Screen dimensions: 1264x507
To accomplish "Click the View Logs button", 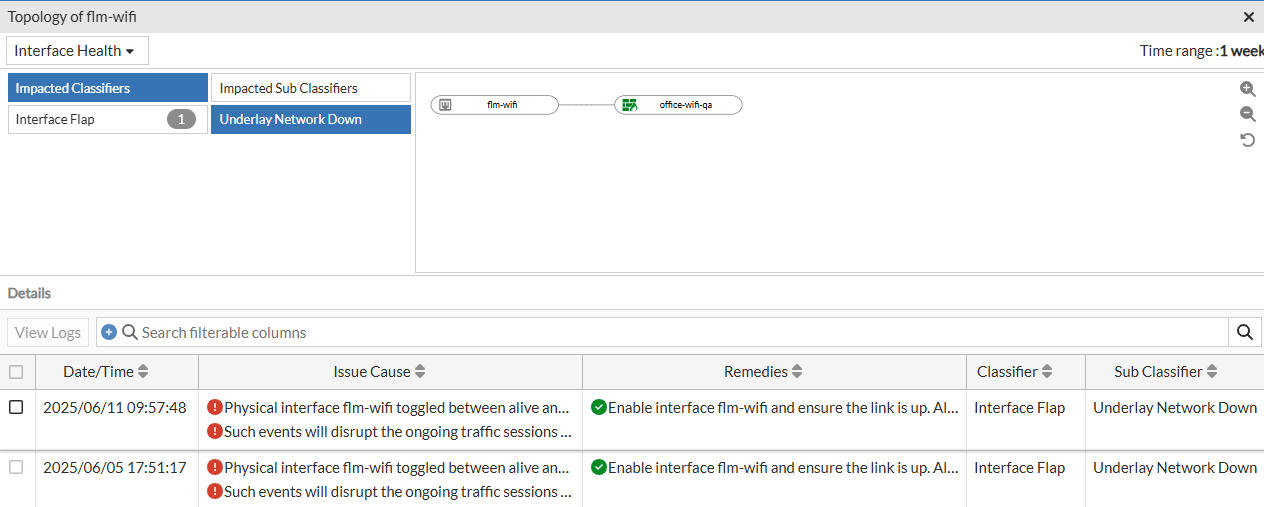I will coord(47,332).
